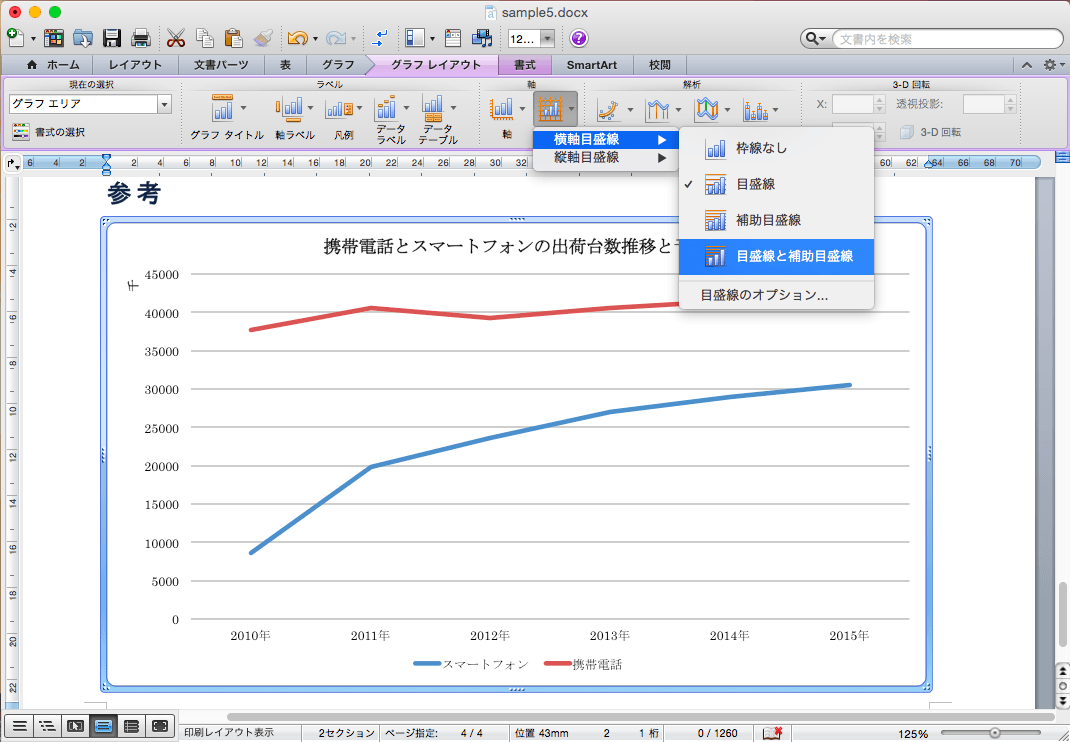Screen dimensions: 1070x742
Task: Switch to the 文書パーツ tab
Action: click(221, 65)
